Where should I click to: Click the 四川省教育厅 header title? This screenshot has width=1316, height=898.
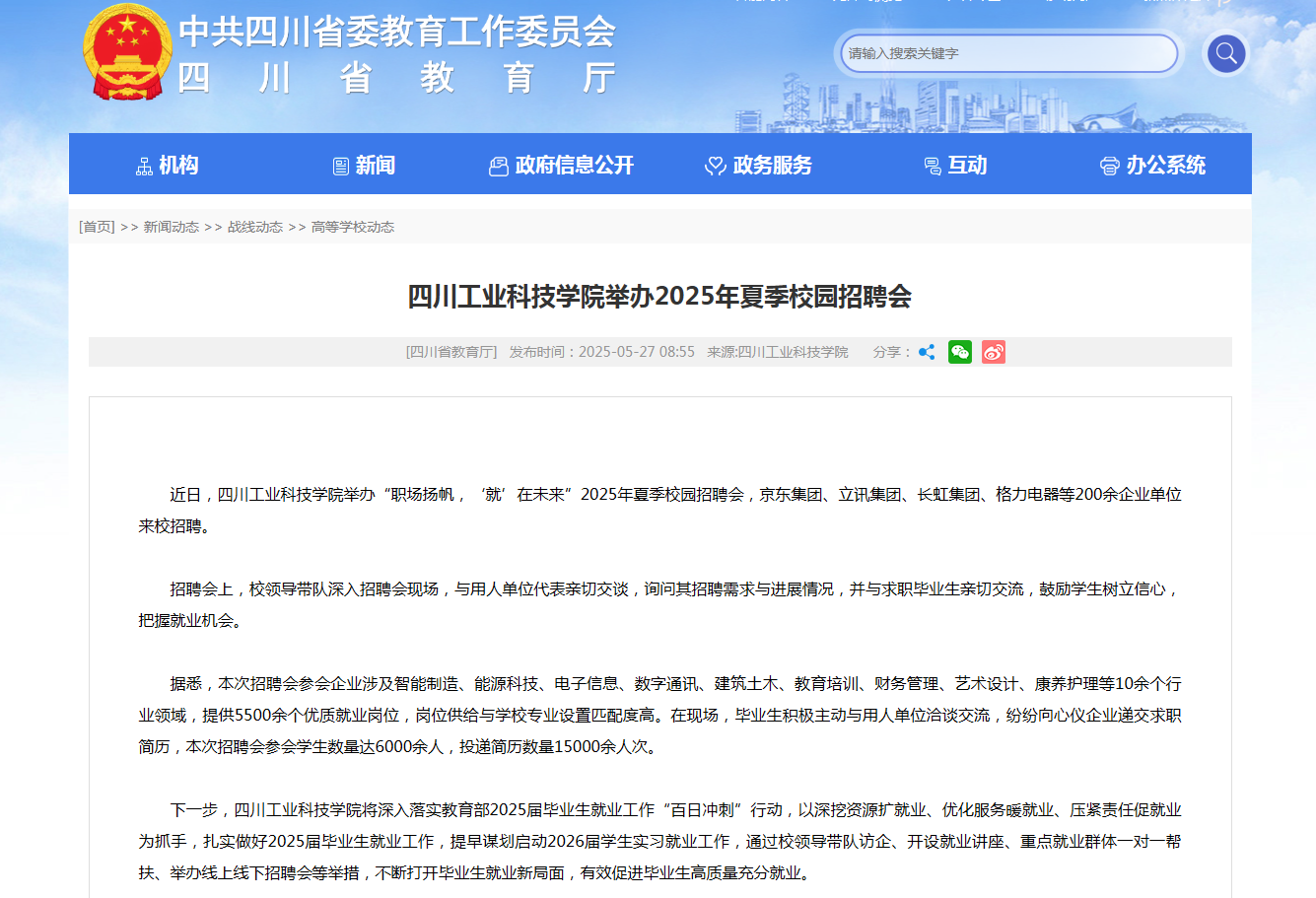396,78
